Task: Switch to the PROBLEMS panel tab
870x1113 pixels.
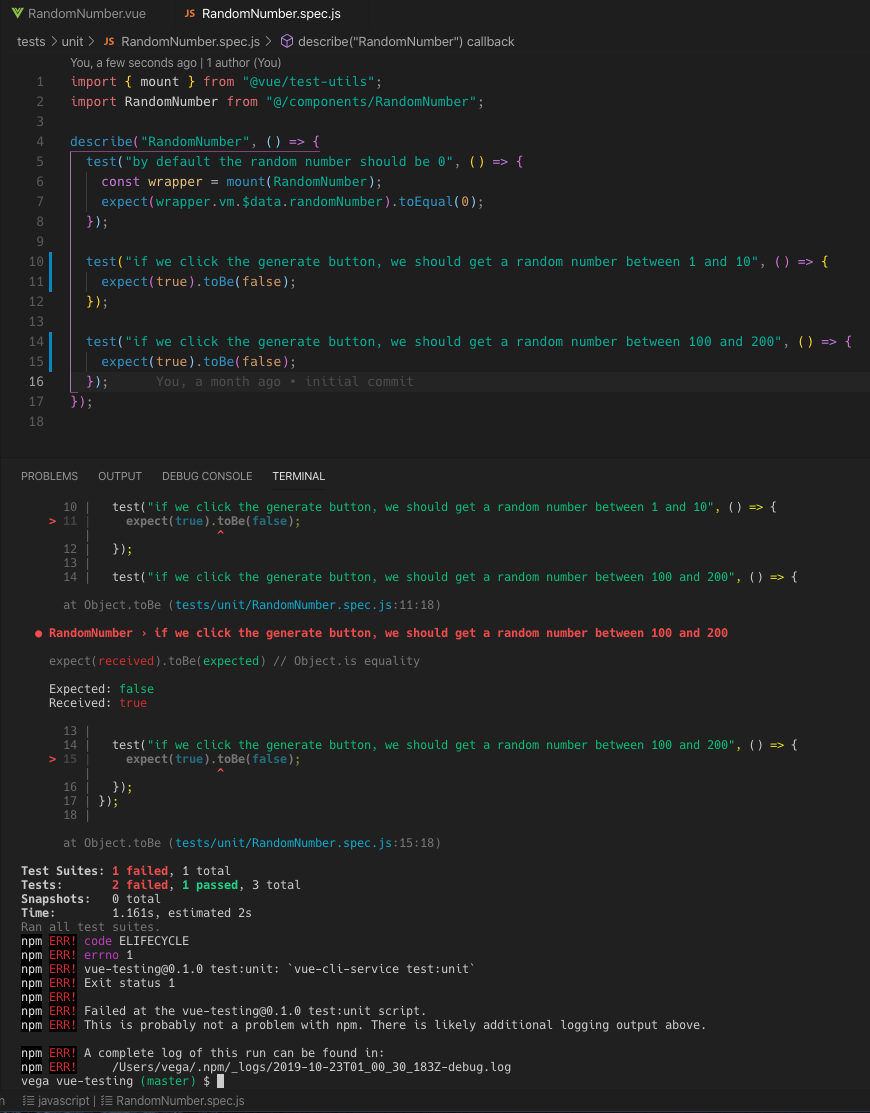Action: 49,476
